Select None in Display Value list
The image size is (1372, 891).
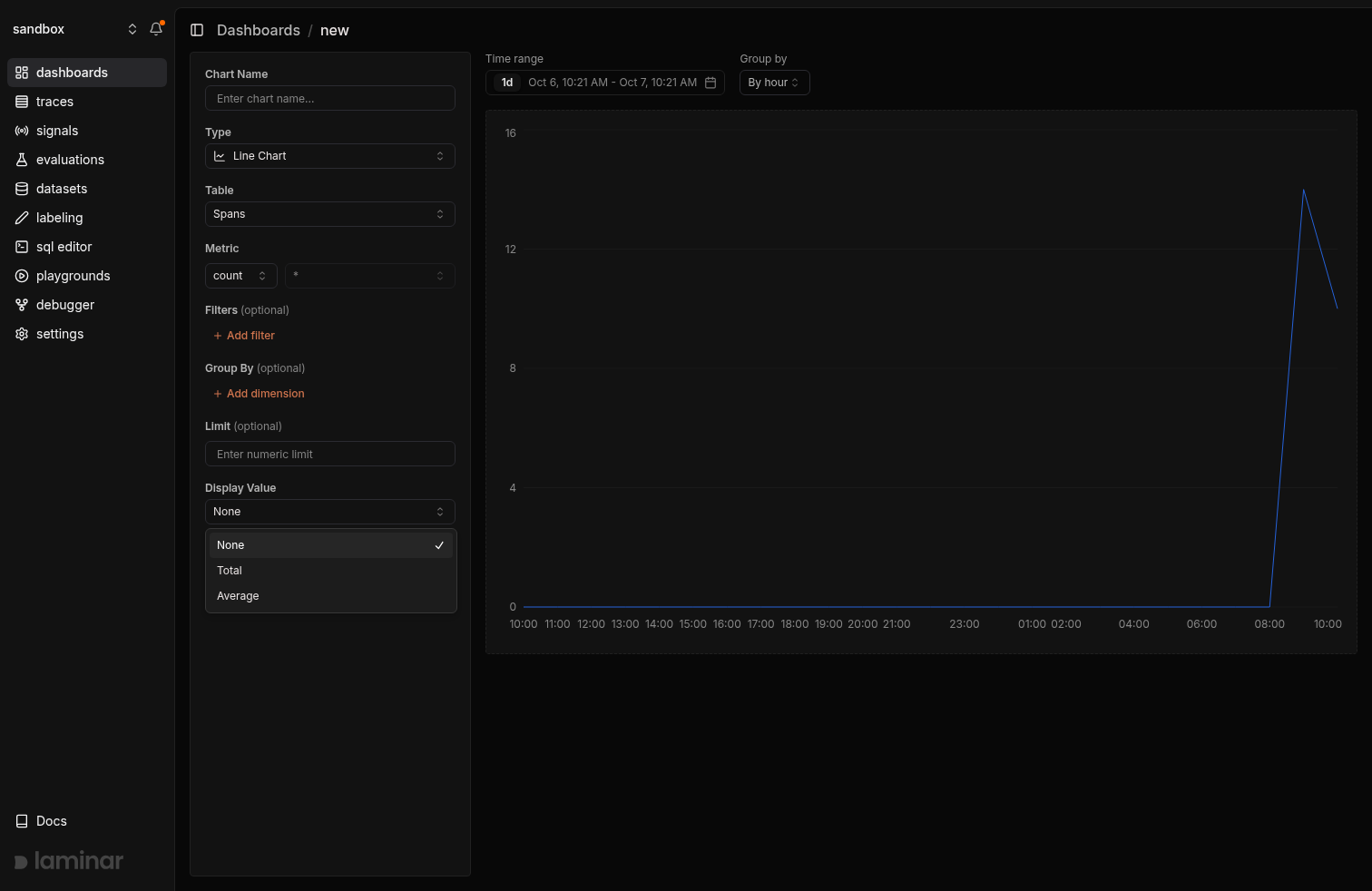[x=331, y=545]
